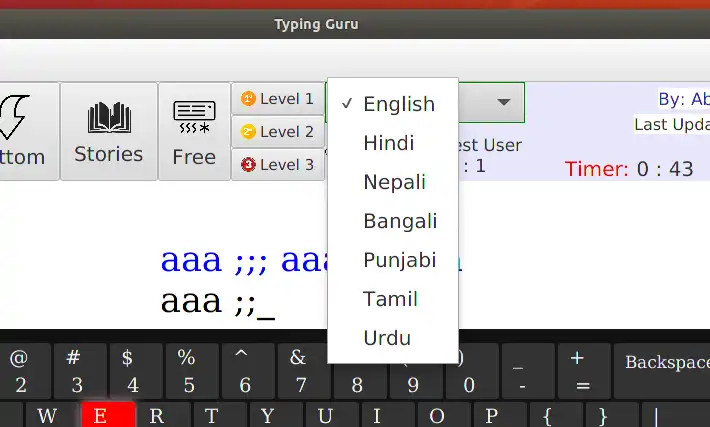Image resolution: width=710 pixels, height=427 pixels.
Task: Click the Backspace key on virtual keyboard
Action: [x=662, y=371]
